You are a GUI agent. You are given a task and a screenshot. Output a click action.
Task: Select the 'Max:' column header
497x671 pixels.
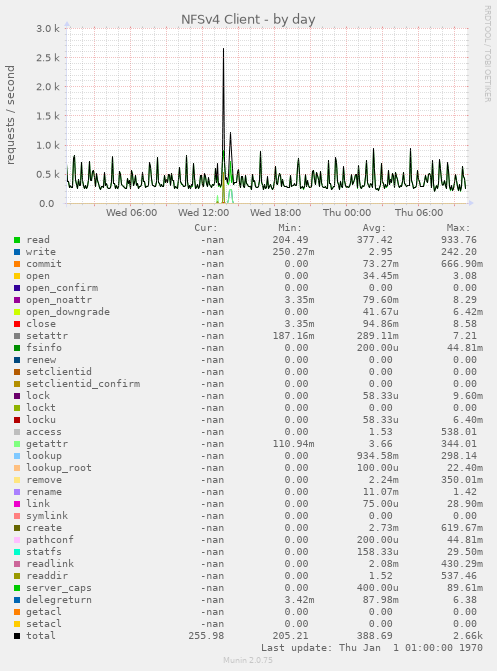458,228
